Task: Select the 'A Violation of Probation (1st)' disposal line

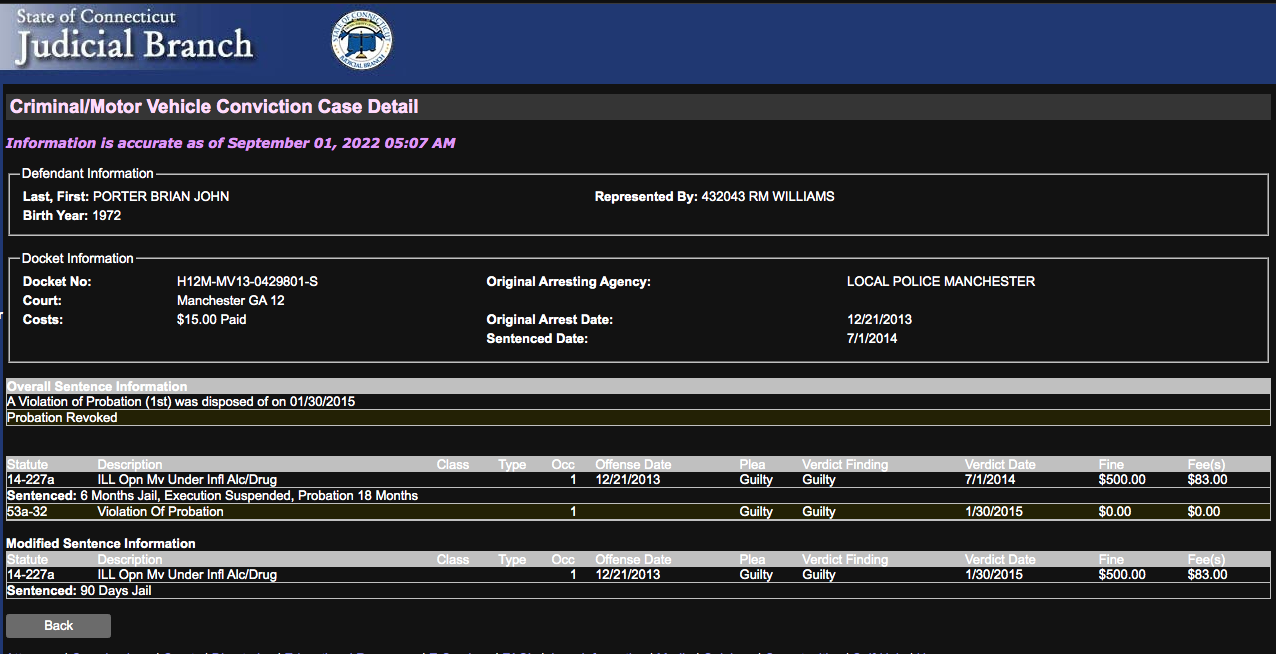Action: tap(181, 402)
